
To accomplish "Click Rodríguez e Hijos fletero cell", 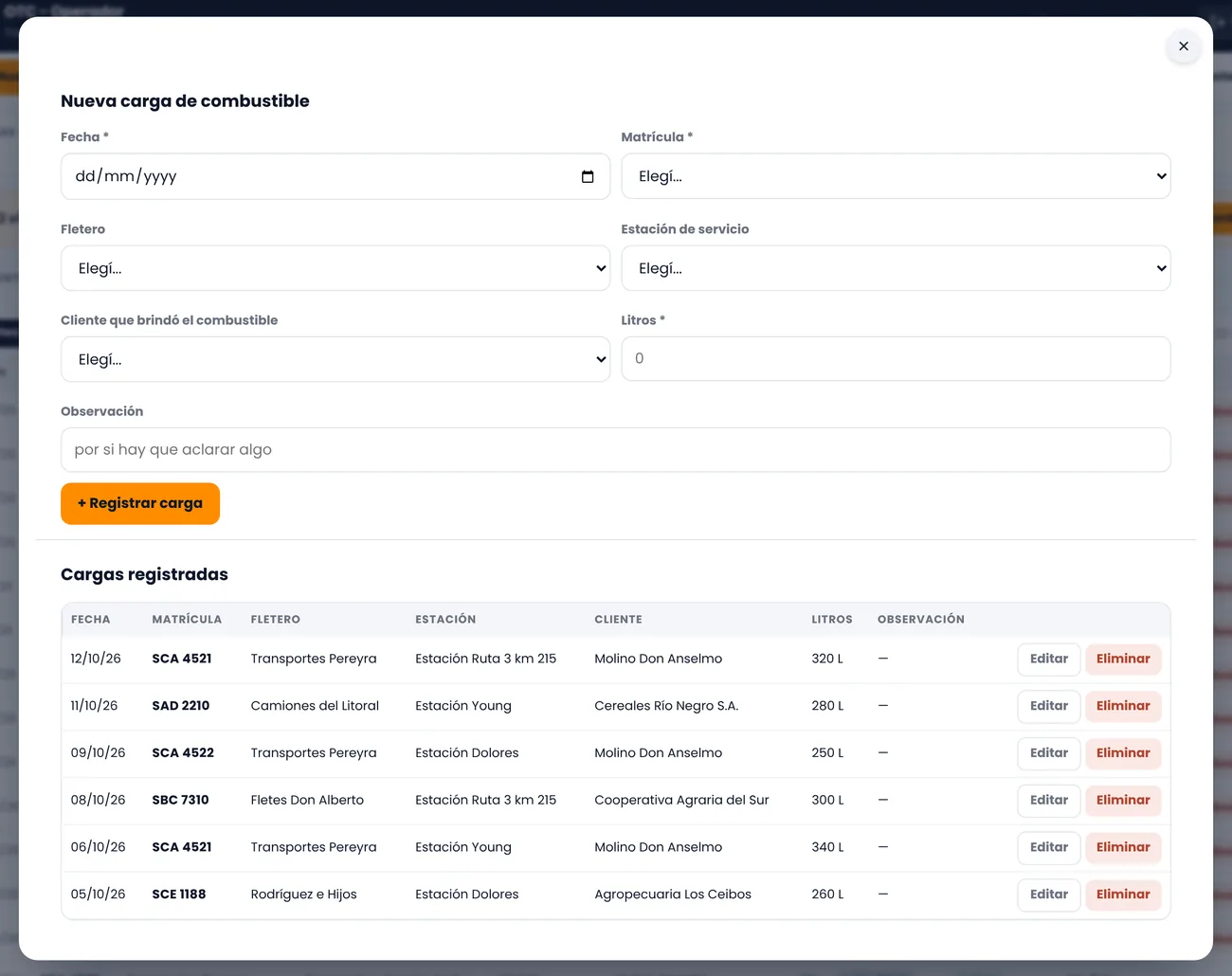I will [304, 895].
